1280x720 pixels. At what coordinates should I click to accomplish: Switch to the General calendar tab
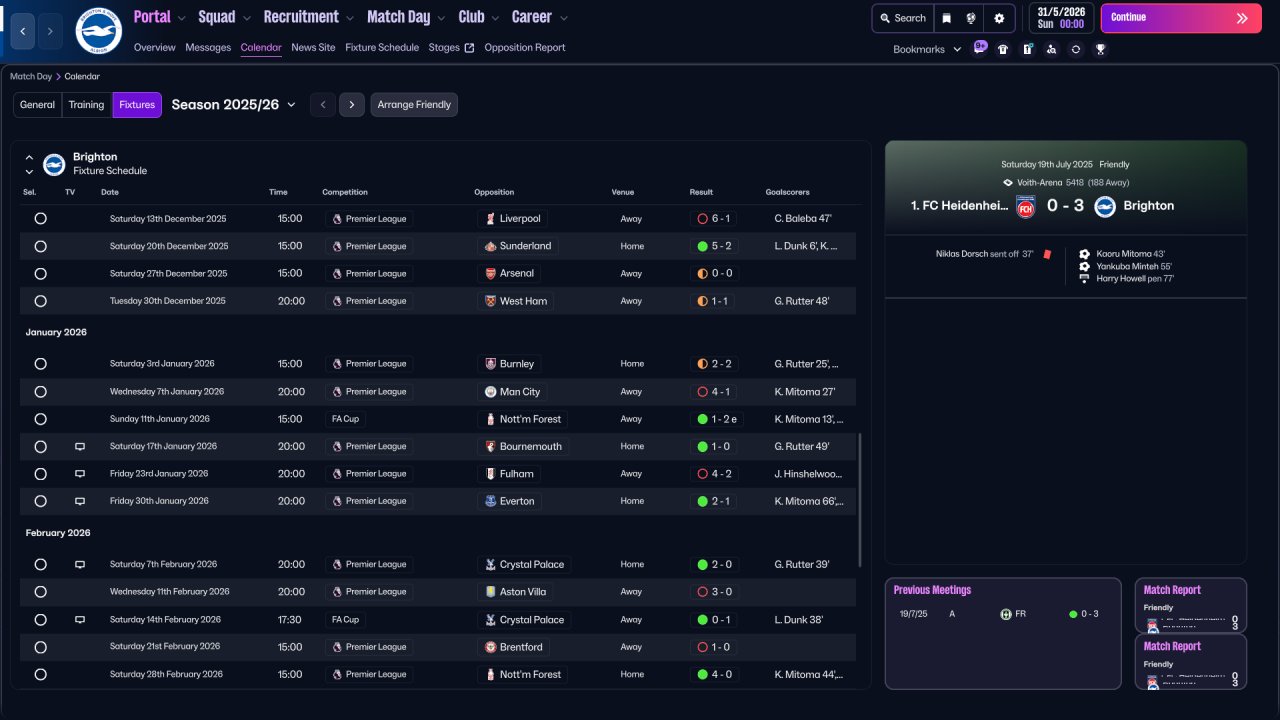(x=37, y=105)
